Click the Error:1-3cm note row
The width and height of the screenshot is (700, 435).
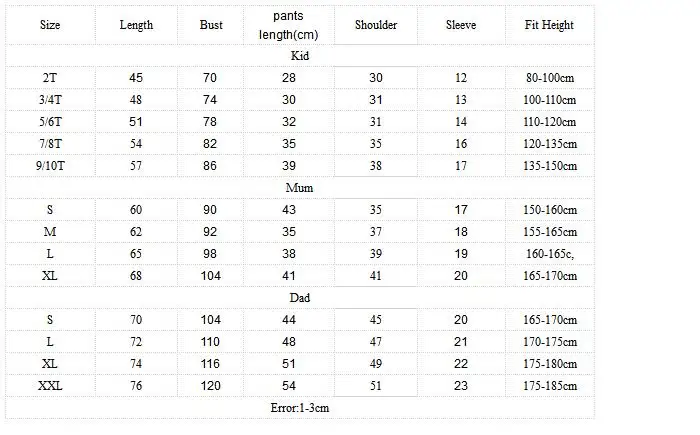click(x=300, y=408)
